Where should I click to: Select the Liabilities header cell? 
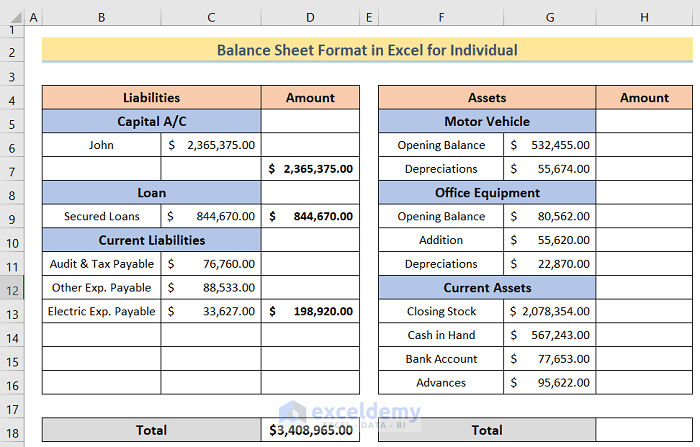pyautogui.click(x=151, y=98)
